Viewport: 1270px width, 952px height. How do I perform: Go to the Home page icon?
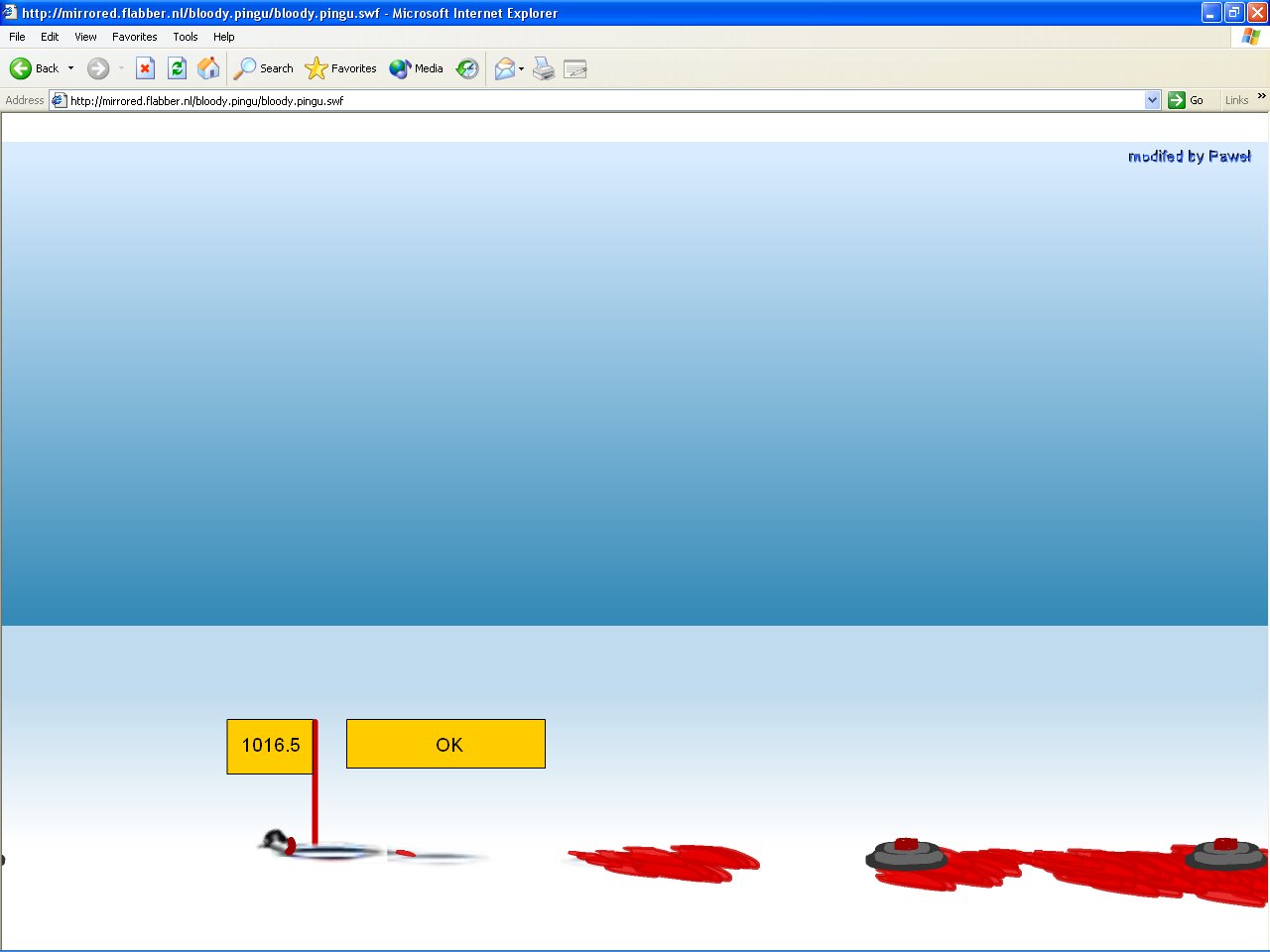[208, 68]
